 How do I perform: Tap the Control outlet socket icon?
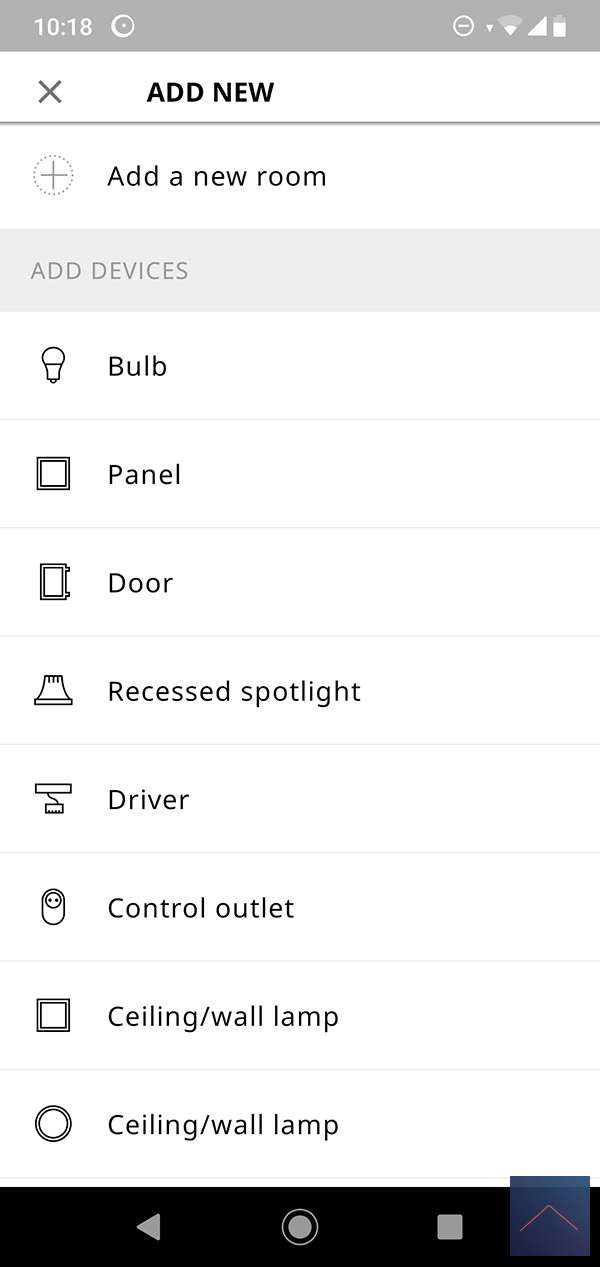(x=53, y=907)
